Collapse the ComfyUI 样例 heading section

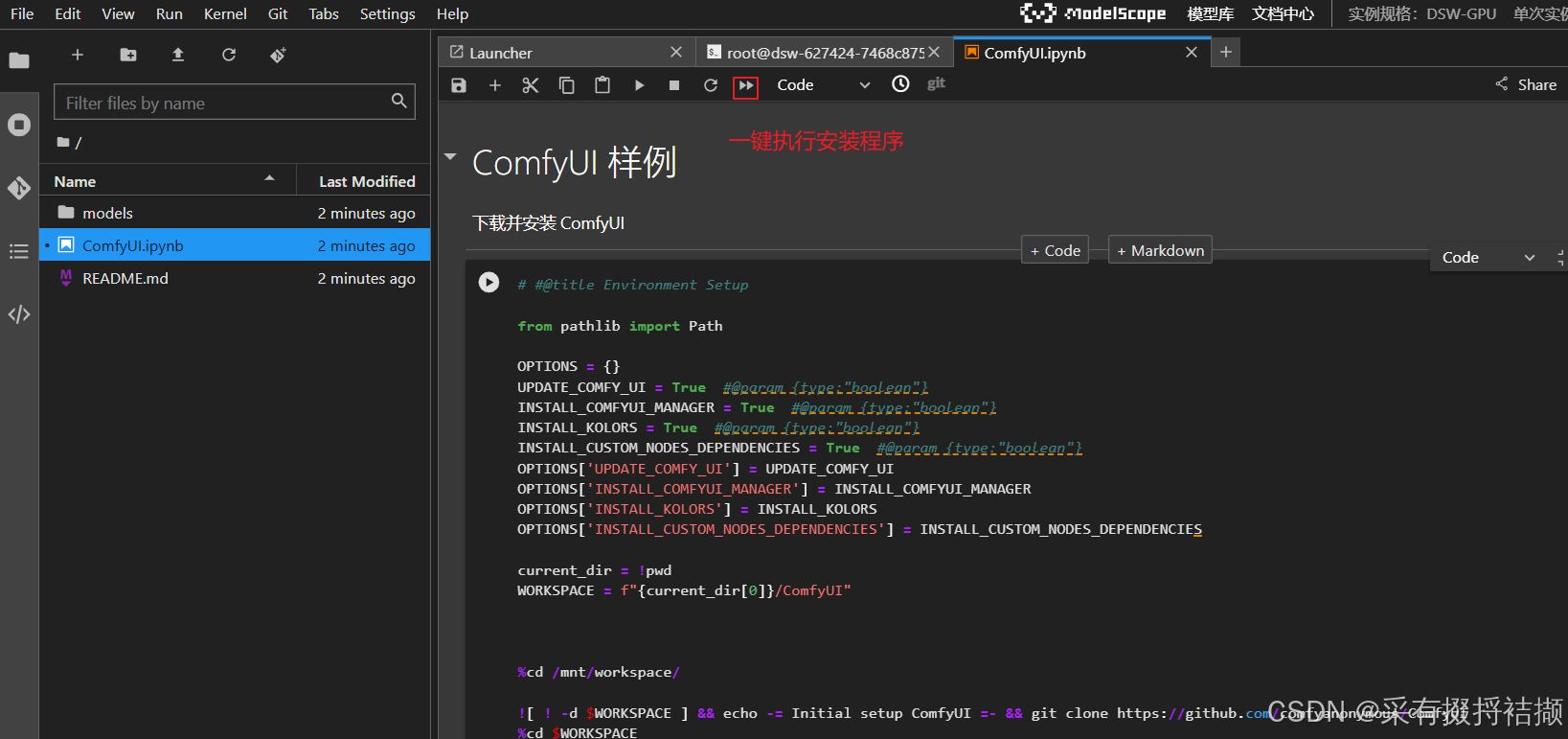[450, 156]
